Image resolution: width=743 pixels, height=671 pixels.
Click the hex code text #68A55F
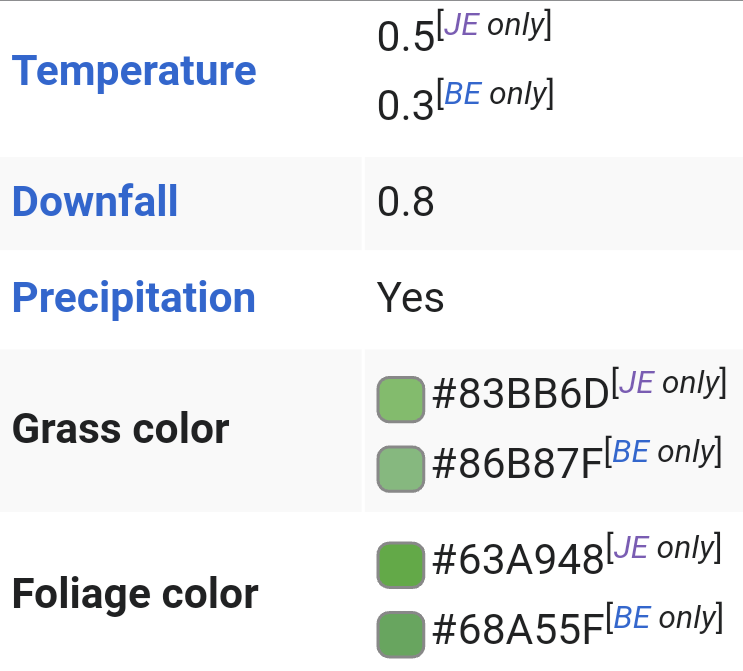tap(519, 632)
